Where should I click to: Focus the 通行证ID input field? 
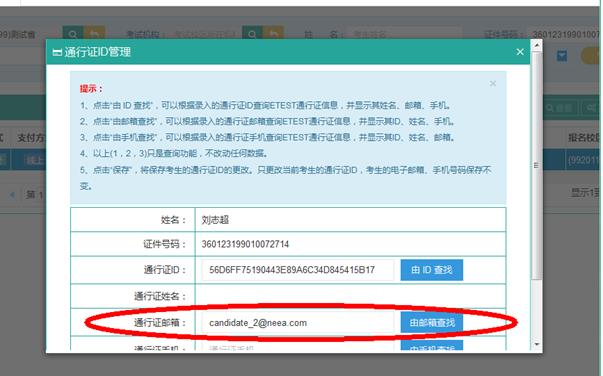tap(298, 270)
